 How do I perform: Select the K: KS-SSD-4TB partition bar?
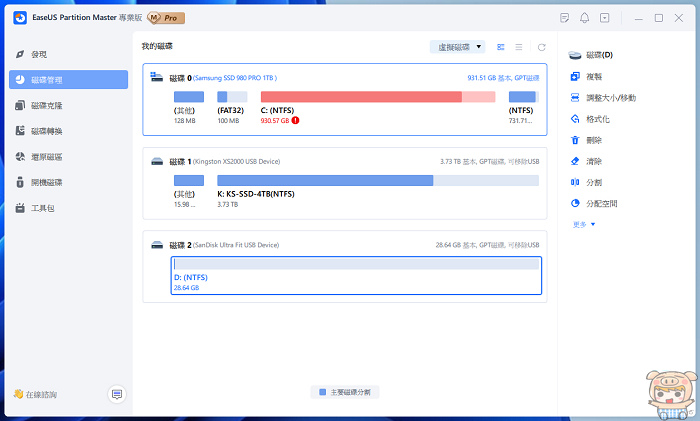pos(378,180)
